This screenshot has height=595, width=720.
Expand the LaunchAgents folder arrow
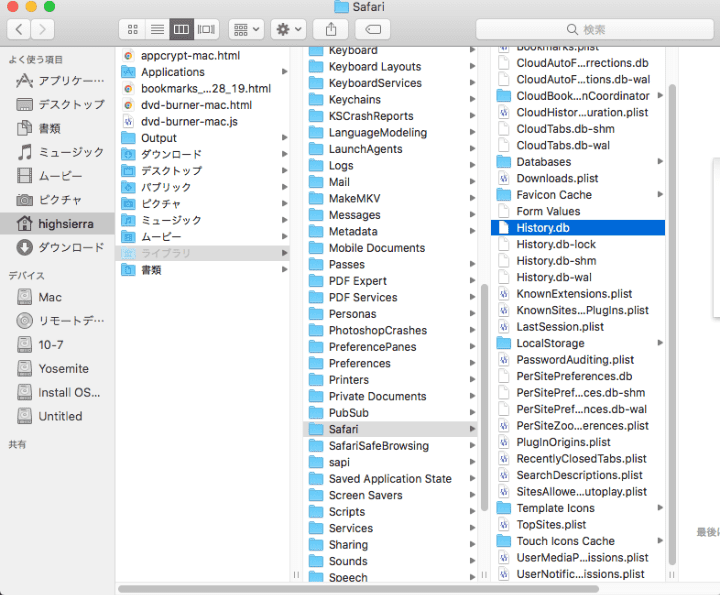tap(472, 149)
